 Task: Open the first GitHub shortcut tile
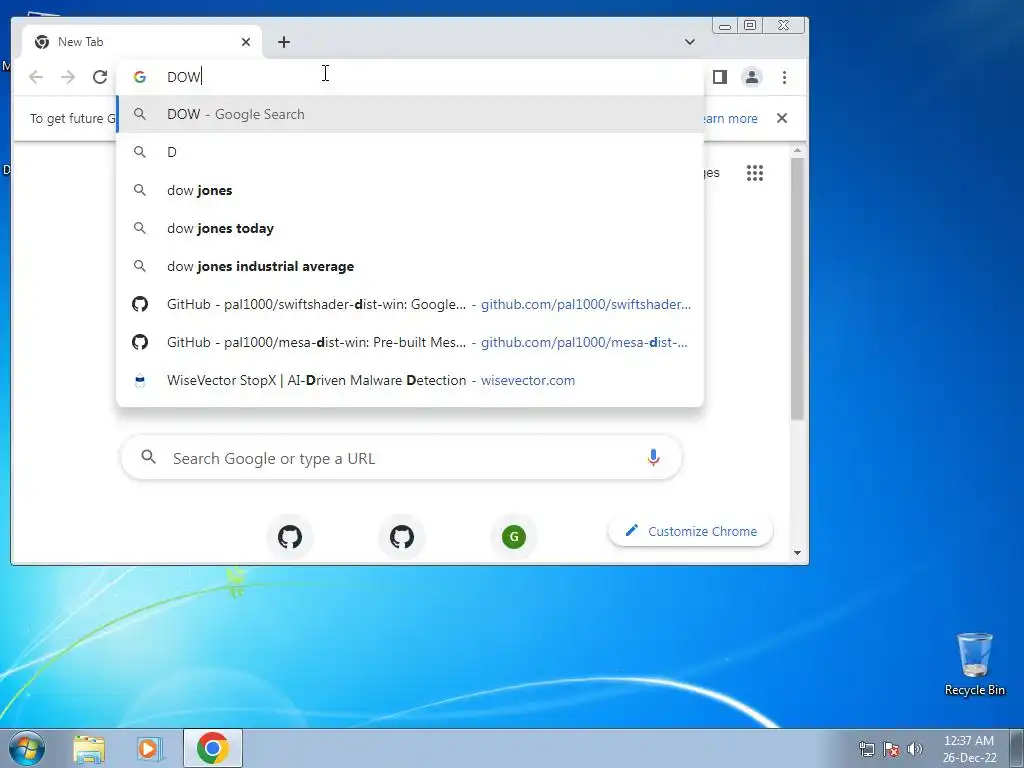(290, 537)
